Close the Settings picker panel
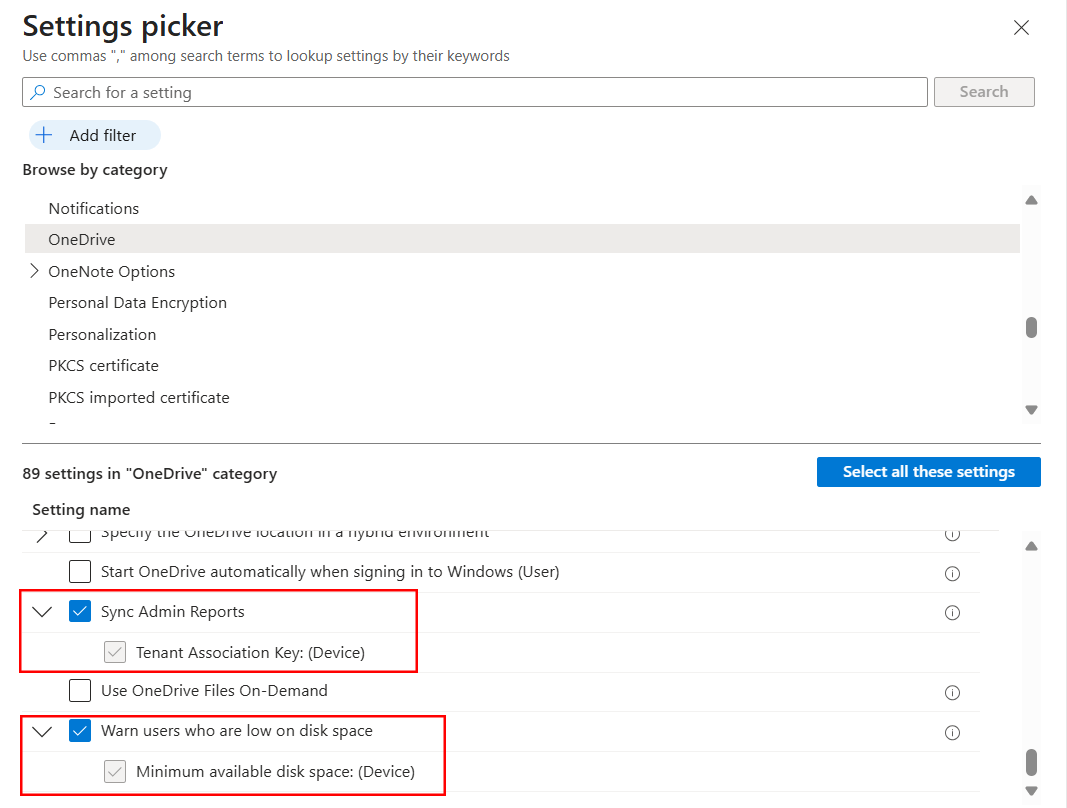 1021,28
